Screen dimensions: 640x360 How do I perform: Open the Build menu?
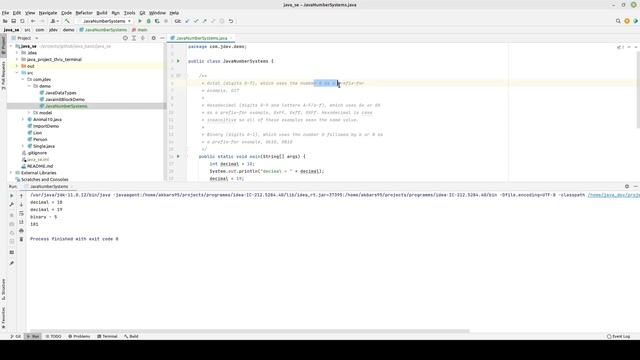pos(102,13)
